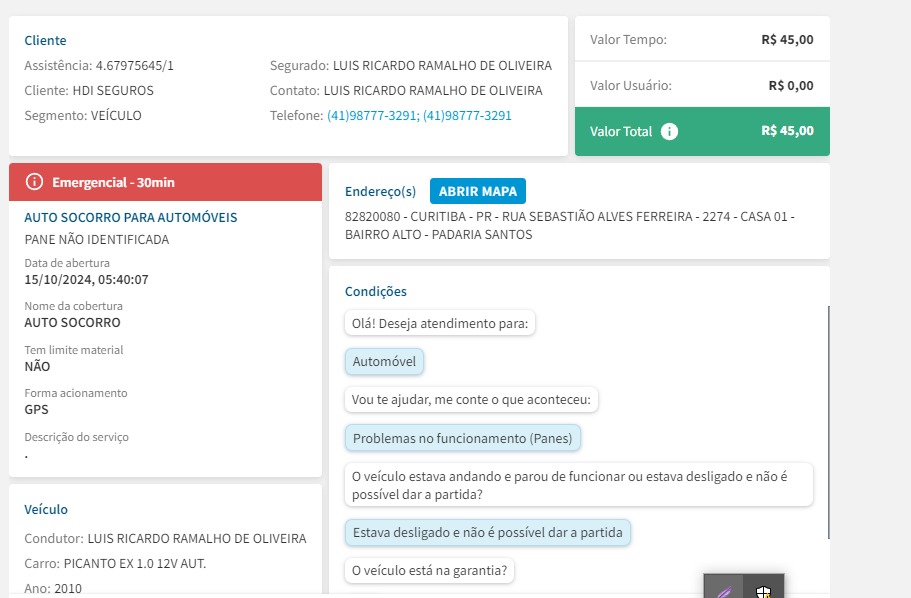Select 'Estava desligado e não é possível' chip
The height and width of the screenshot is (598, 911).
pyautogui.click(x=487, y=532)
